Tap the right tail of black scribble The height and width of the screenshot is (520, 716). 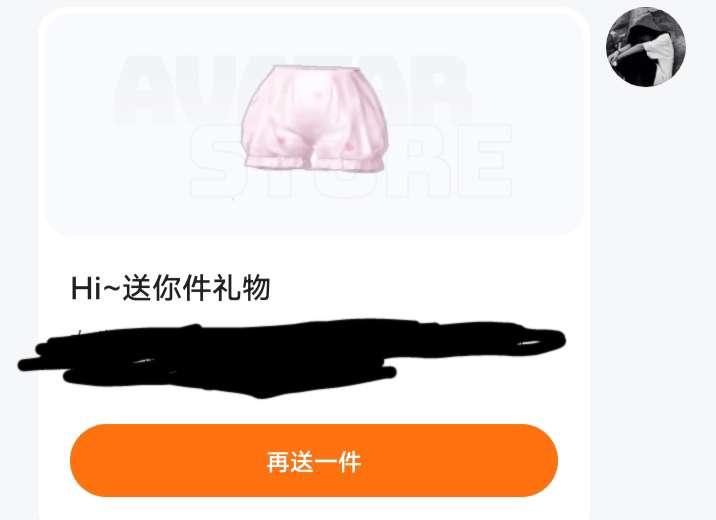coord(539,340)
